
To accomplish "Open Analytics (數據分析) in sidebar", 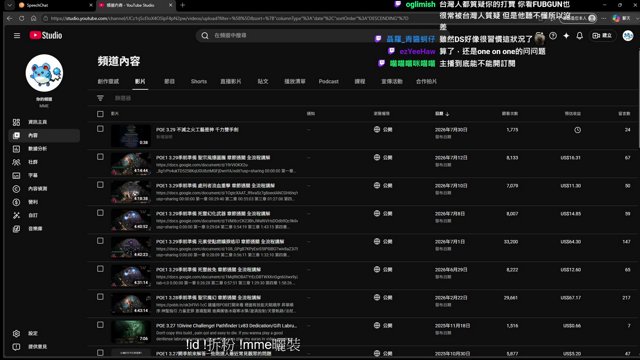I will [44, 149].
